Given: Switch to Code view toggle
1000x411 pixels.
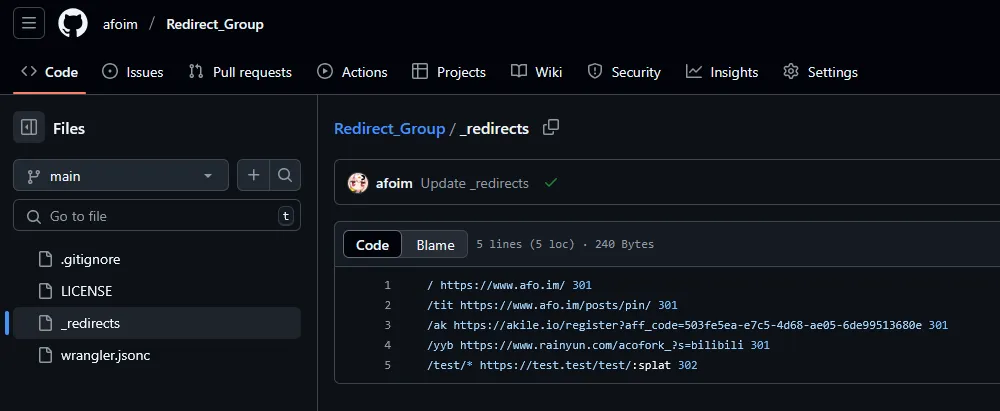Looking at the screenshot, I should [x=372, y=245].
